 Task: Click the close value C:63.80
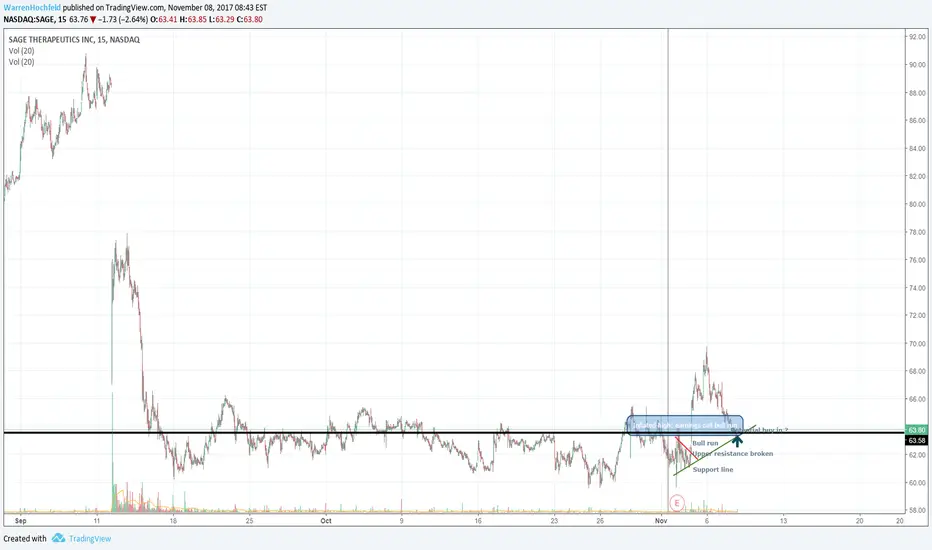[x=250, y=20]
